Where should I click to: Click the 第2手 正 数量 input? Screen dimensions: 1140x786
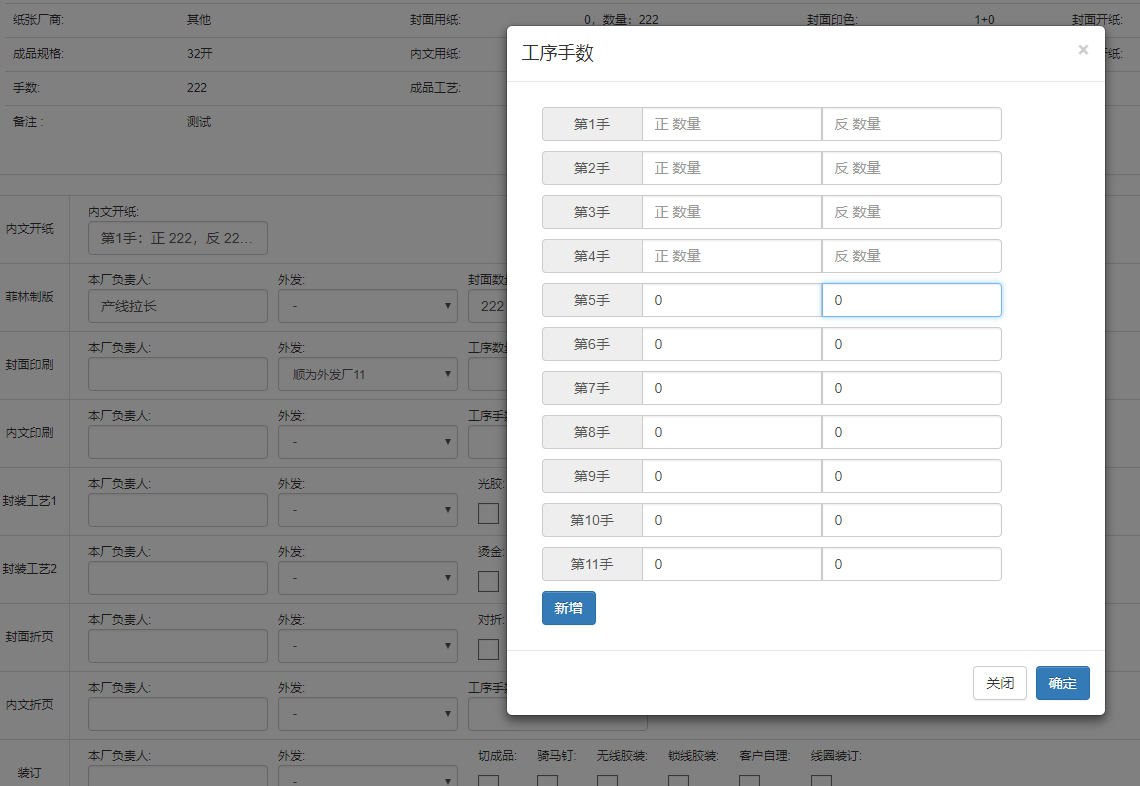pyautogui.click(x=732, y=168)
